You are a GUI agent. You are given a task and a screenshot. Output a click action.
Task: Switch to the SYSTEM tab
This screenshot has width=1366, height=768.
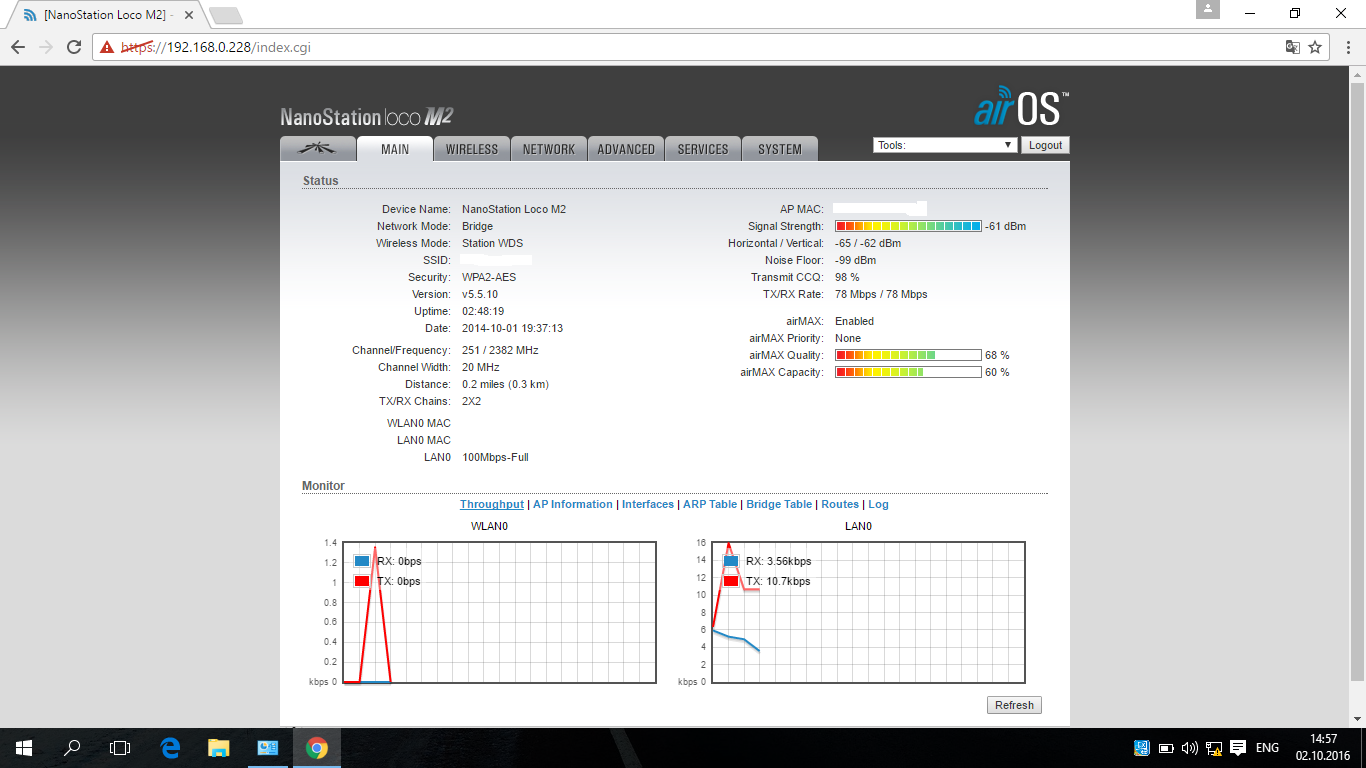[780, 149]
